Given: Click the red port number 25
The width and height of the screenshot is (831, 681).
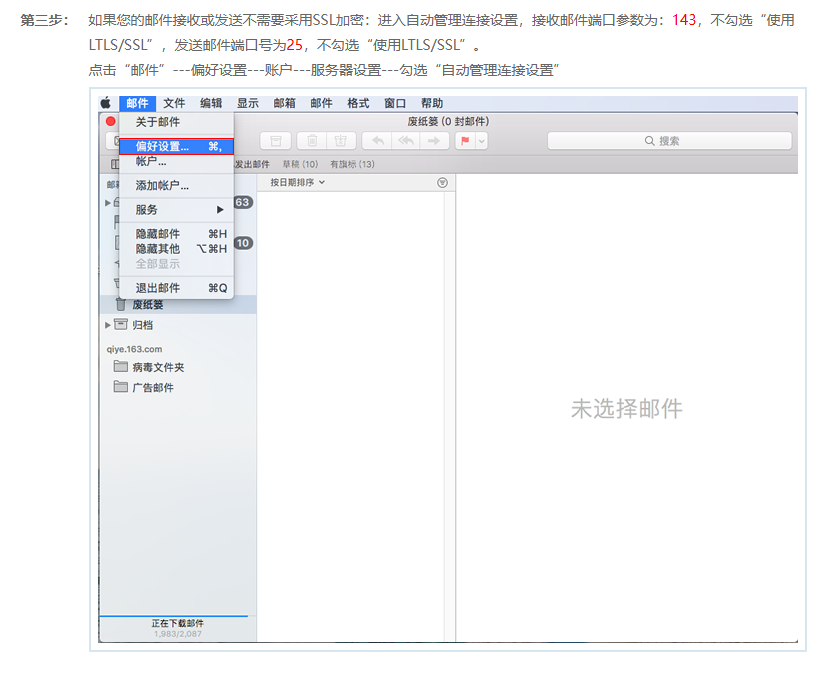Looking at the screenshot, I should [x=295, y=45].
